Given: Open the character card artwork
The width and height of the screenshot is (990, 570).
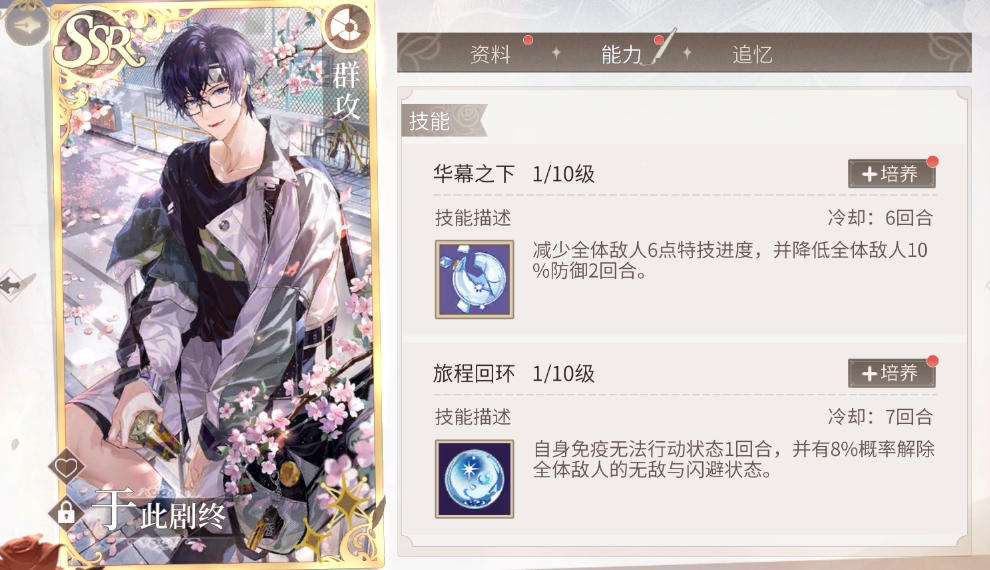Looking at the screenshot, I should [x=217, y=284].
